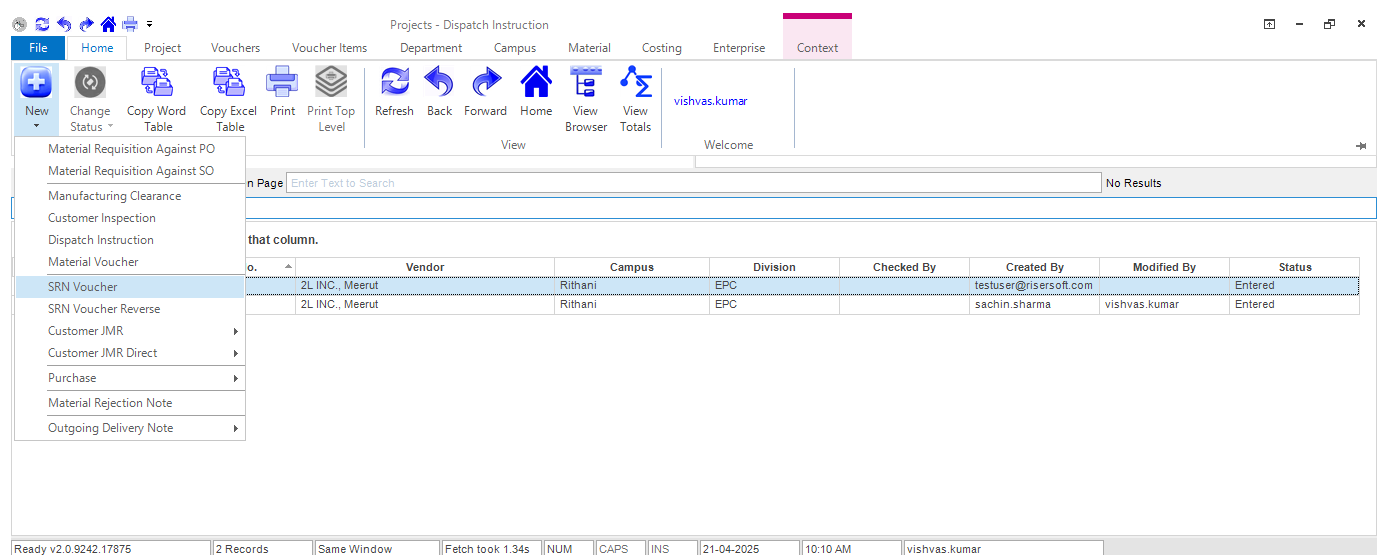Viewport: 1383px width, 555px height.
Task: Sort by the Campus column header
Action: click(x=632, y=267)
